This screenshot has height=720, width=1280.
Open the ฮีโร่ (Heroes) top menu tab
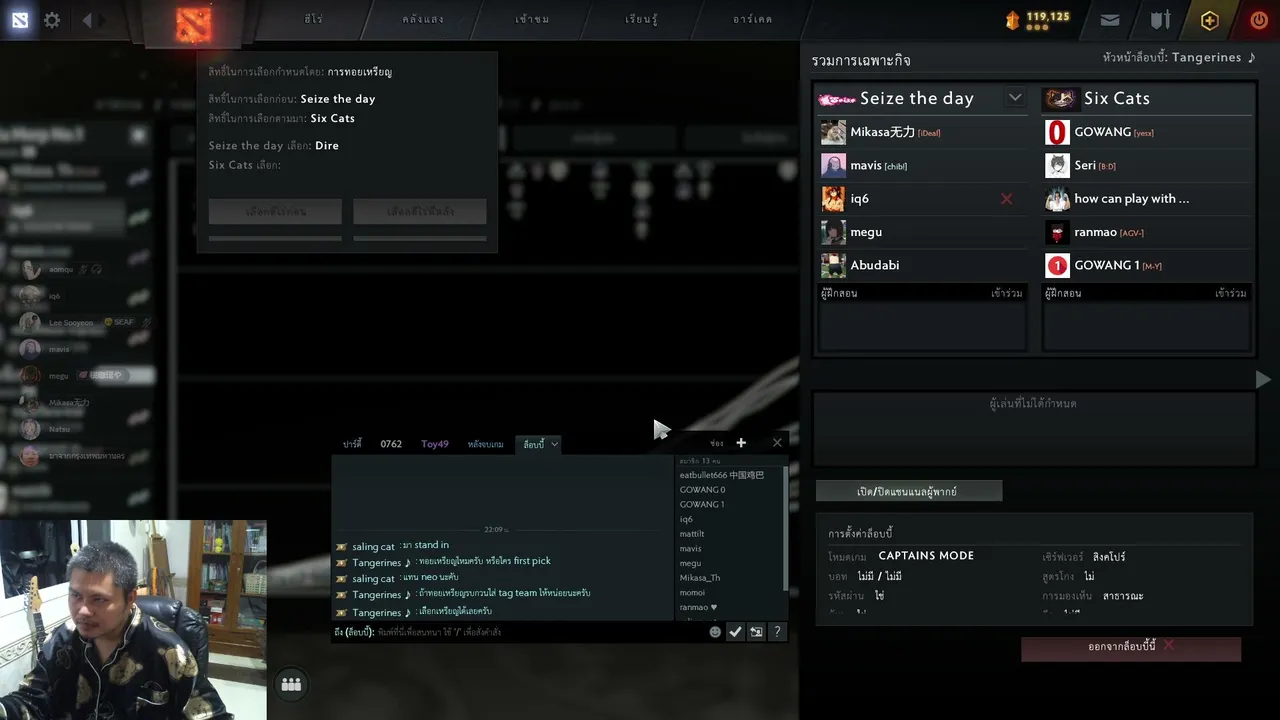point(314,19)
